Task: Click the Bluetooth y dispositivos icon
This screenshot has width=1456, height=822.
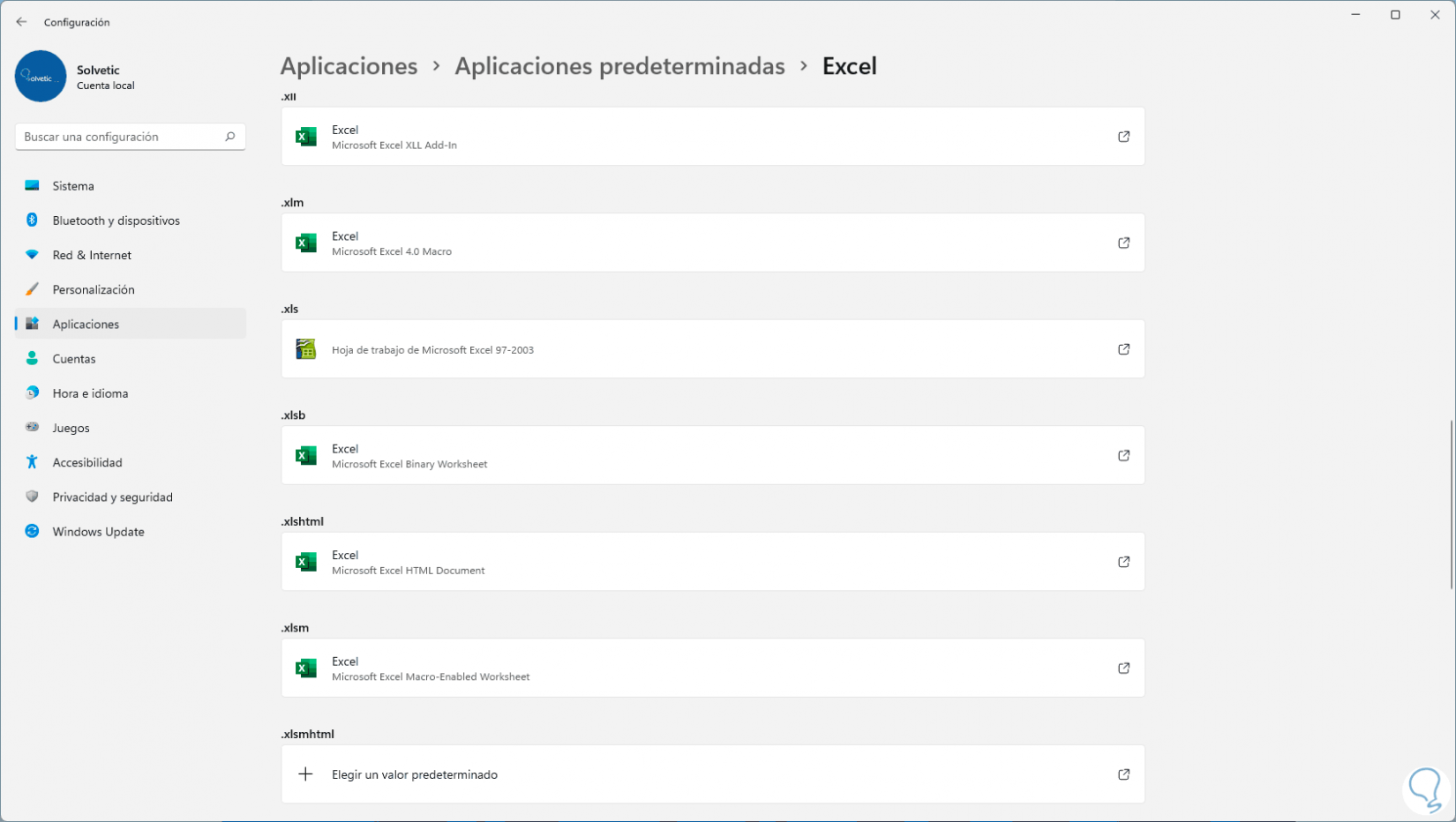Action: 33,220
